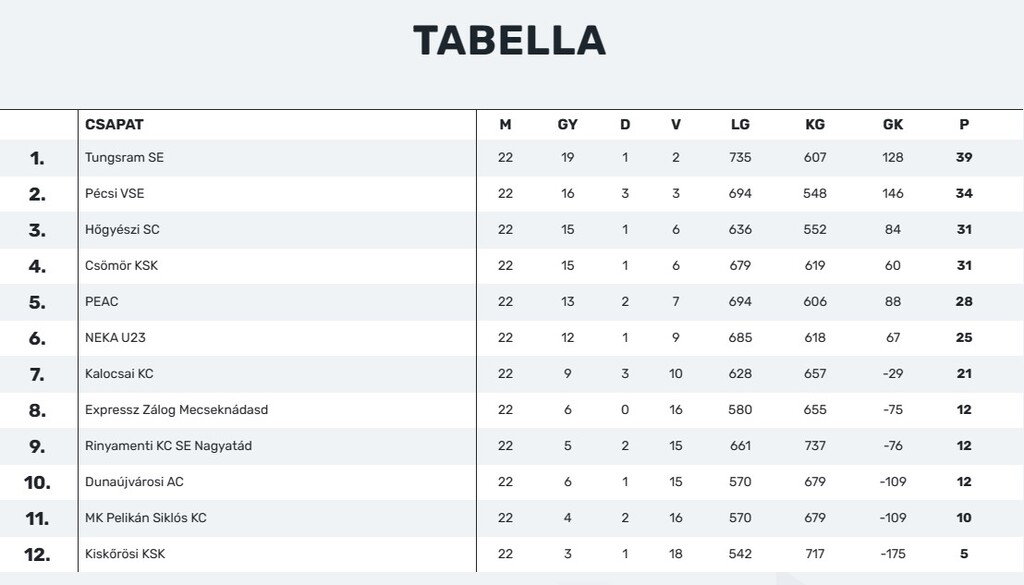
Task: Click the GK column header
Action: click(x=893, y=124)
